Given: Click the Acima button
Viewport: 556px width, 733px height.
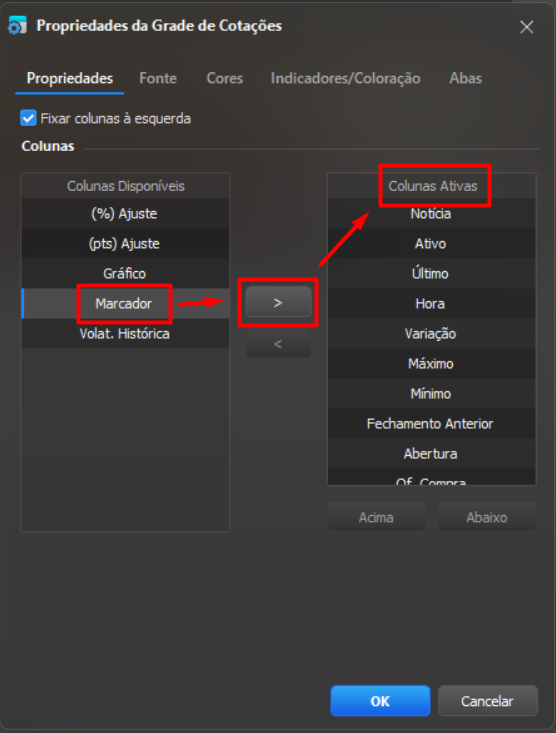Looking at the screenshot, I should tap(376, 517).
